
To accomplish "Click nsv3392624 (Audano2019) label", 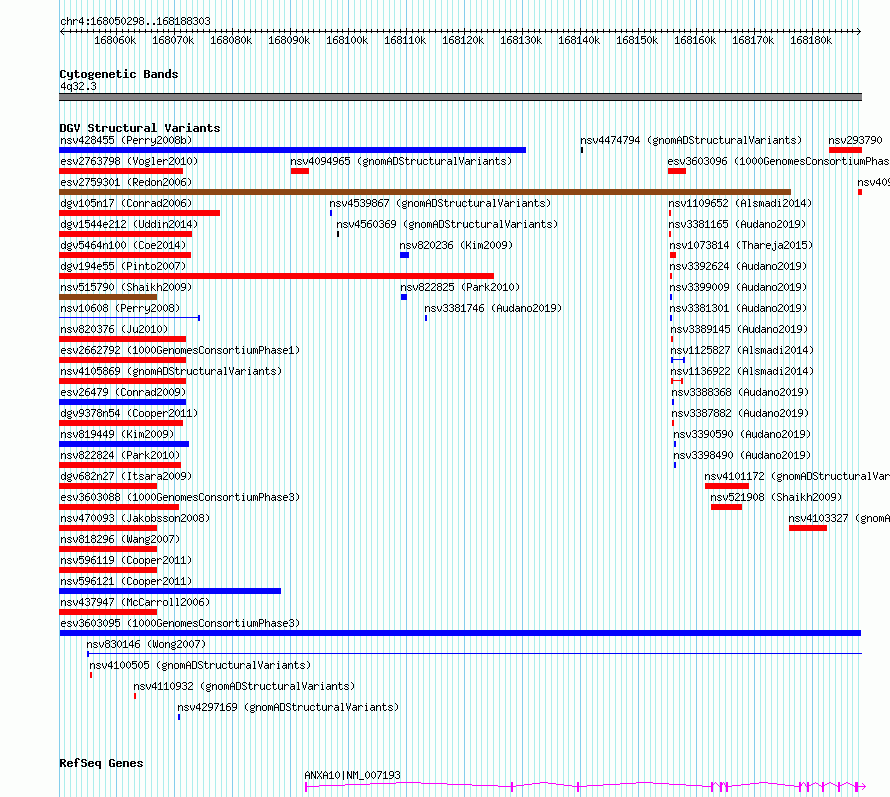I will coord(738,266).
